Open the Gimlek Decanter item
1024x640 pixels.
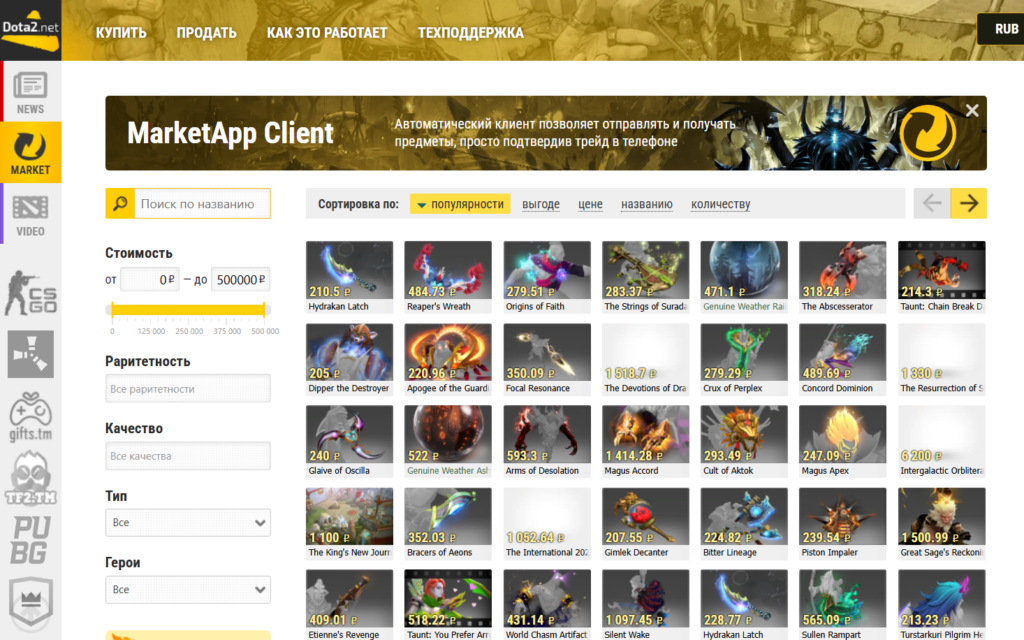646,524
